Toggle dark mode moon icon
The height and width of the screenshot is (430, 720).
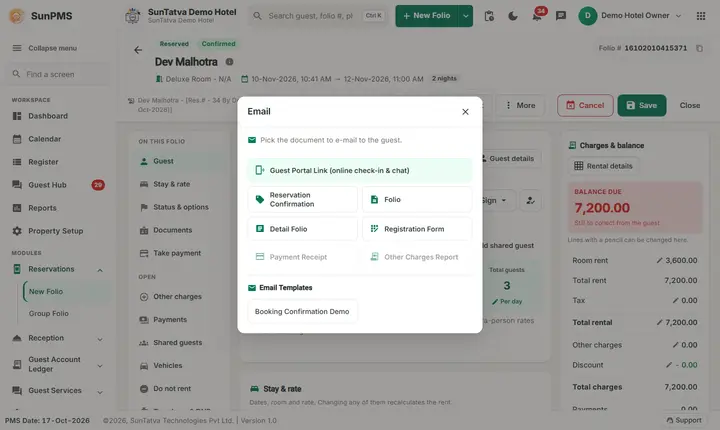point(513,16)
